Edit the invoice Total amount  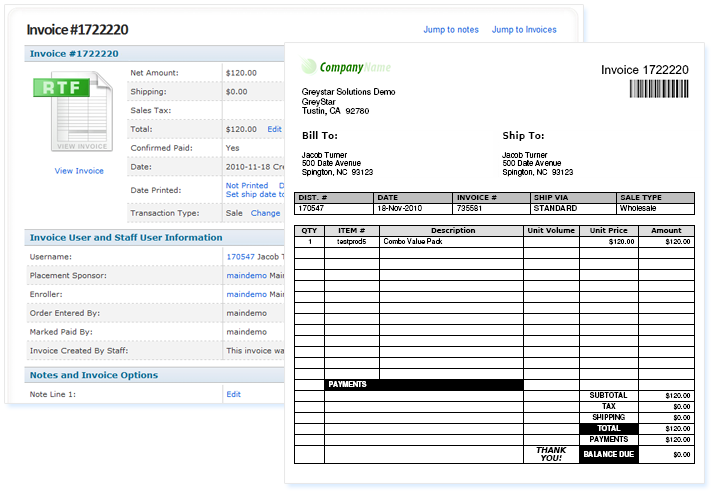[x=274, y=129]
